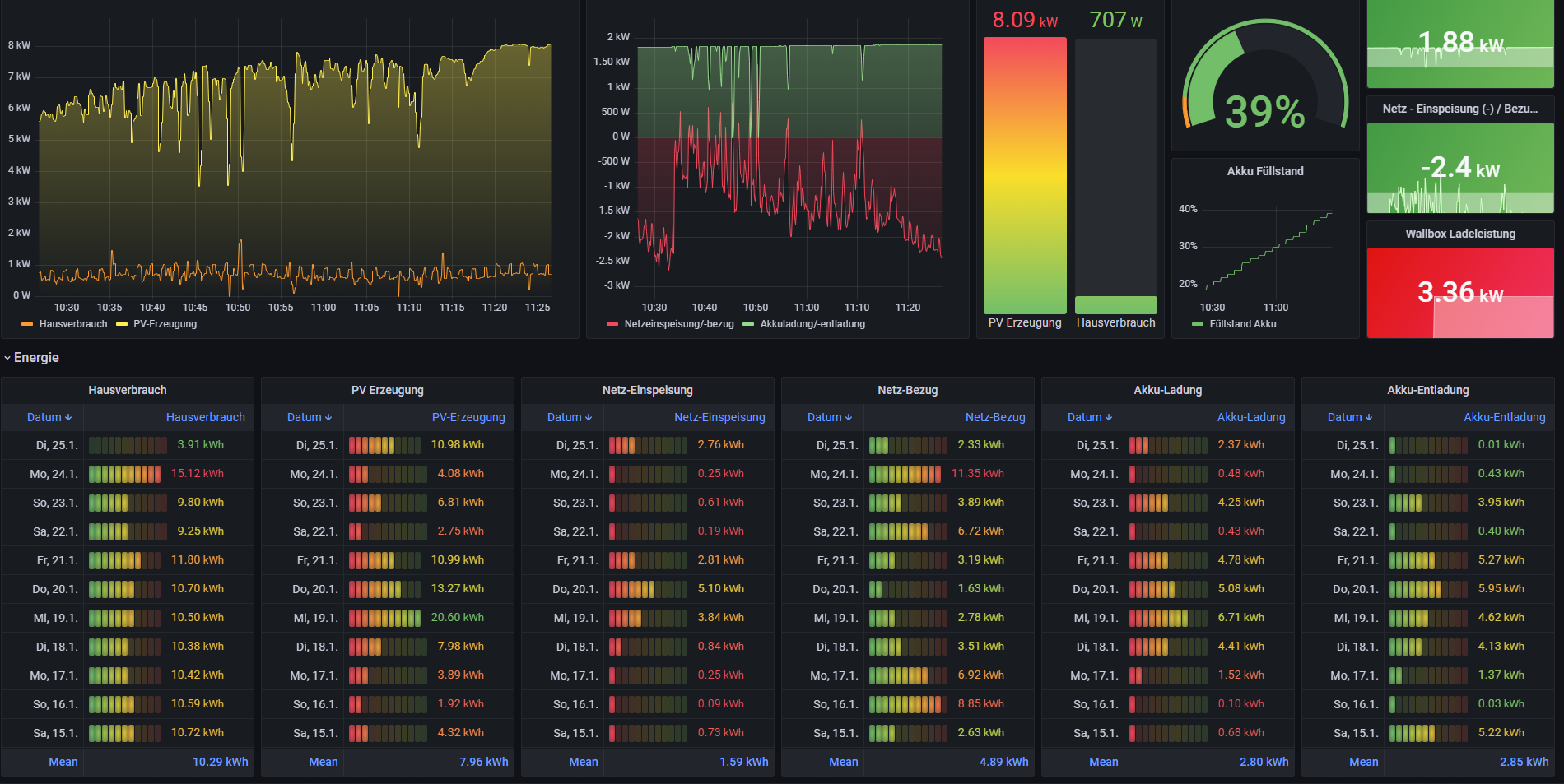Screen dimensions: 1564x784
Task: Click the Mean 1.59 kWh footer value
Action: [x=744, y=762]
